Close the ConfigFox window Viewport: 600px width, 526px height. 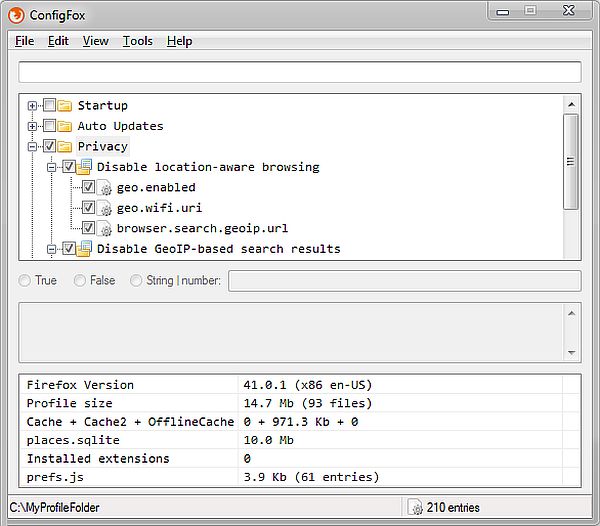pyautogui.click(x=569, y=11)
